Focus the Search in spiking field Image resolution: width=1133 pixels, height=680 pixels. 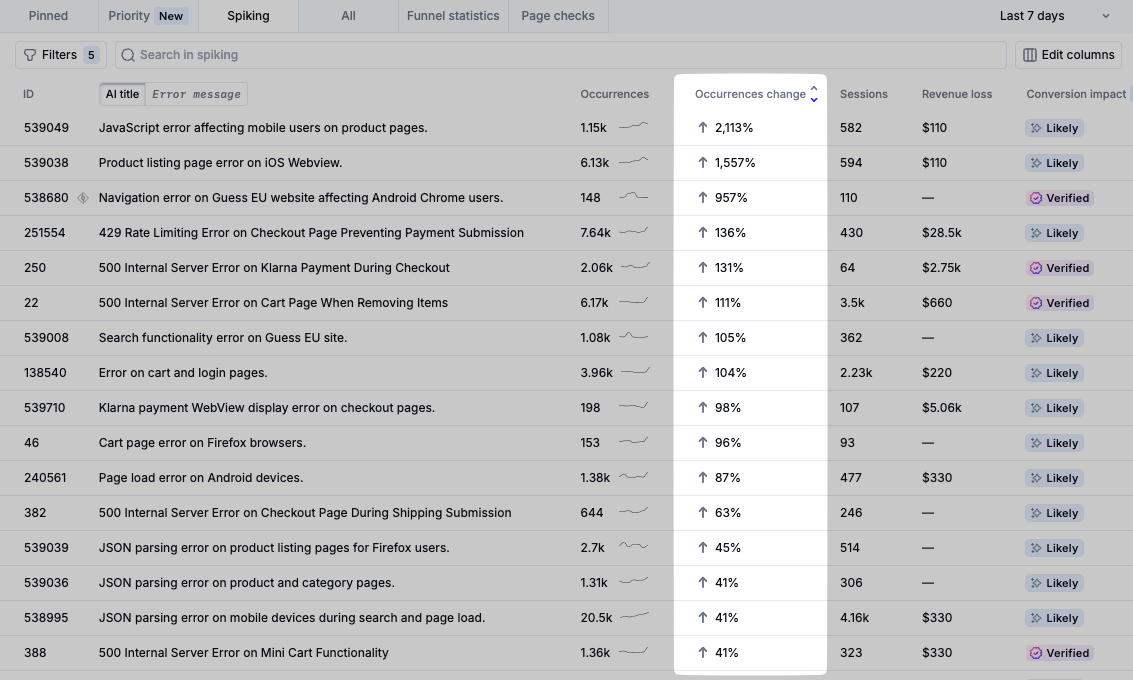tap(560, 55)
